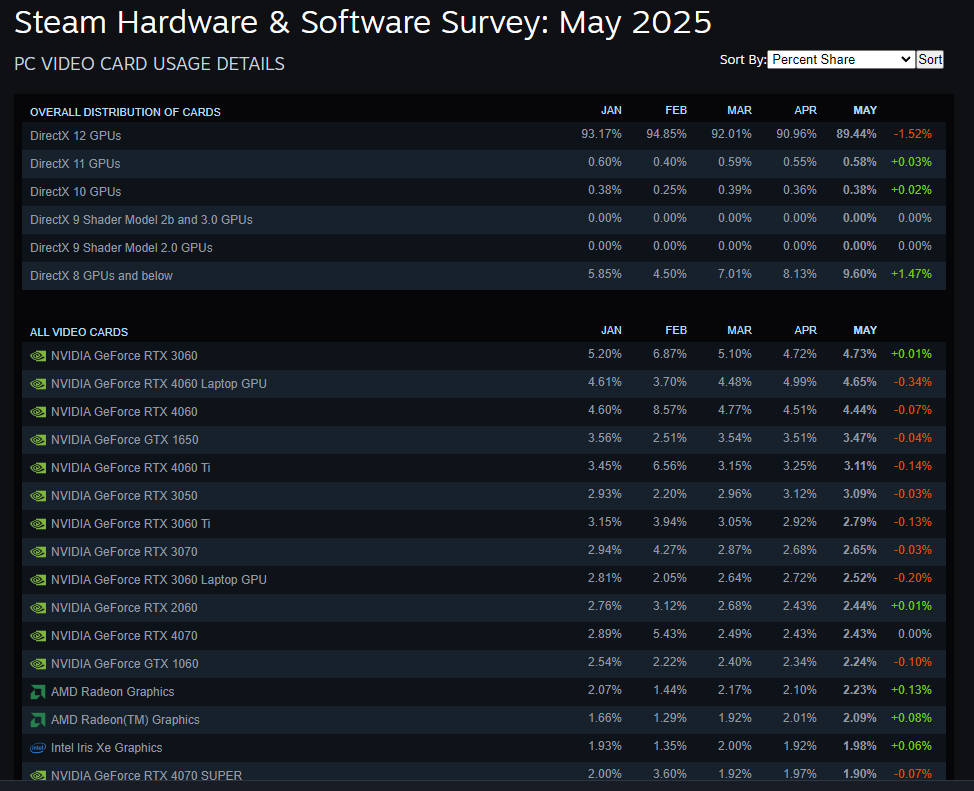
Task: Click the MAY column header in All Video Cards
Action: (x=865, y=331)
